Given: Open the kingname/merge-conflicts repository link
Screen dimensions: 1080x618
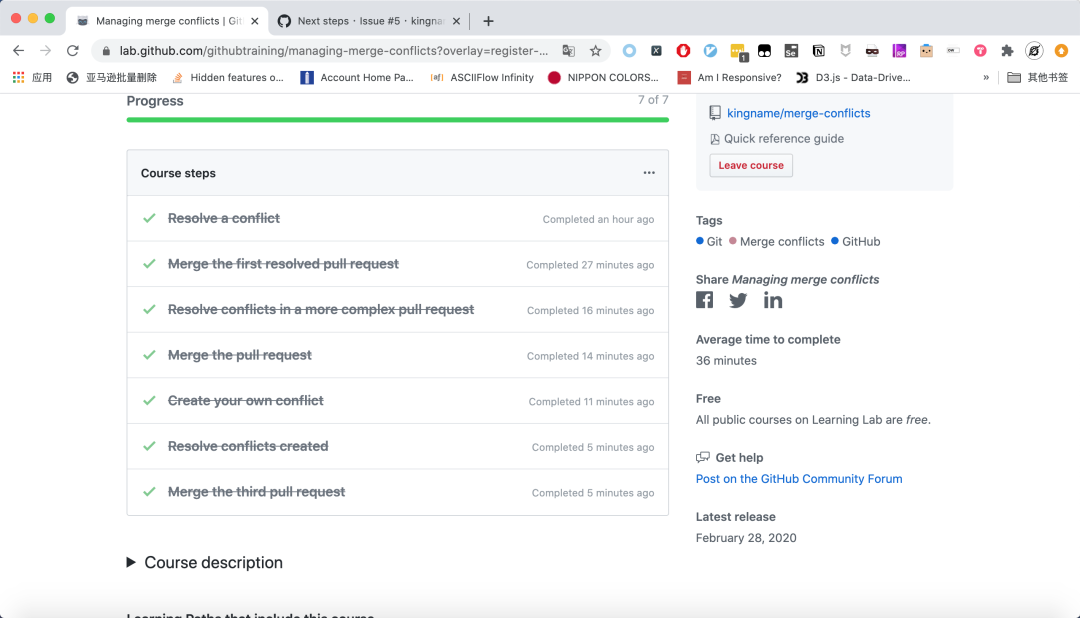Looking at the screenshot, I should 798,113.
